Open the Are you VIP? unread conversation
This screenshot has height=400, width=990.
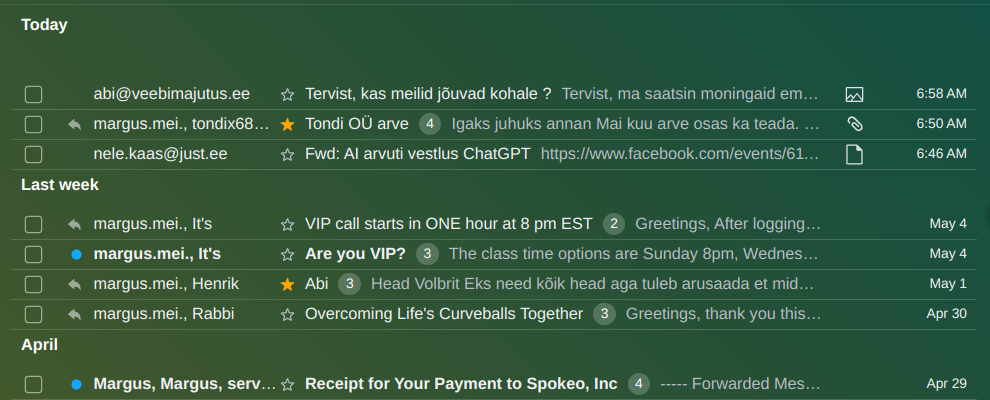[x=355, y=254]
